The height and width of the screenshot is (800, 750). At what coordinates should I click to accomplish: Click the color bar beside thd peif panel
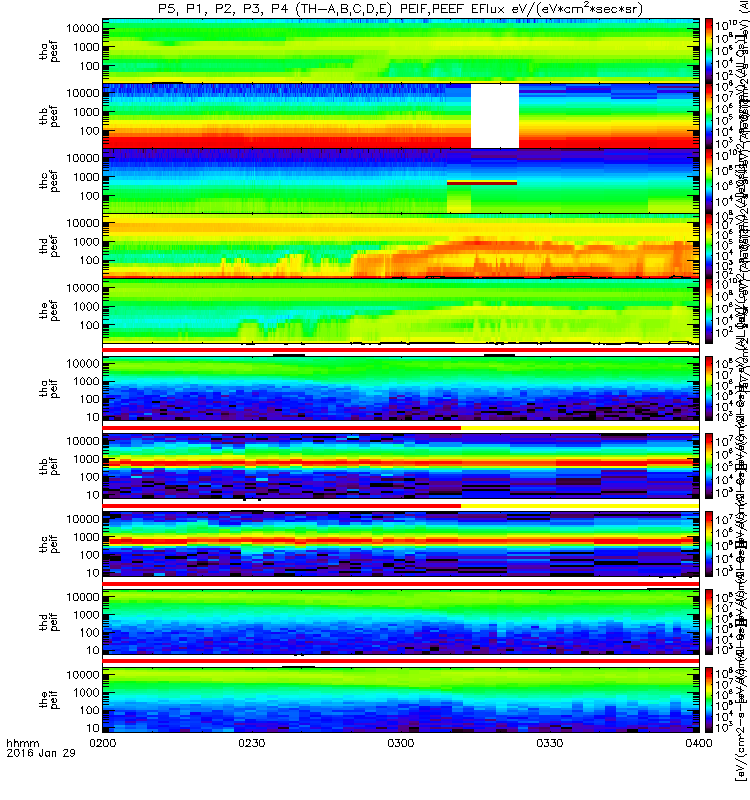709,621
